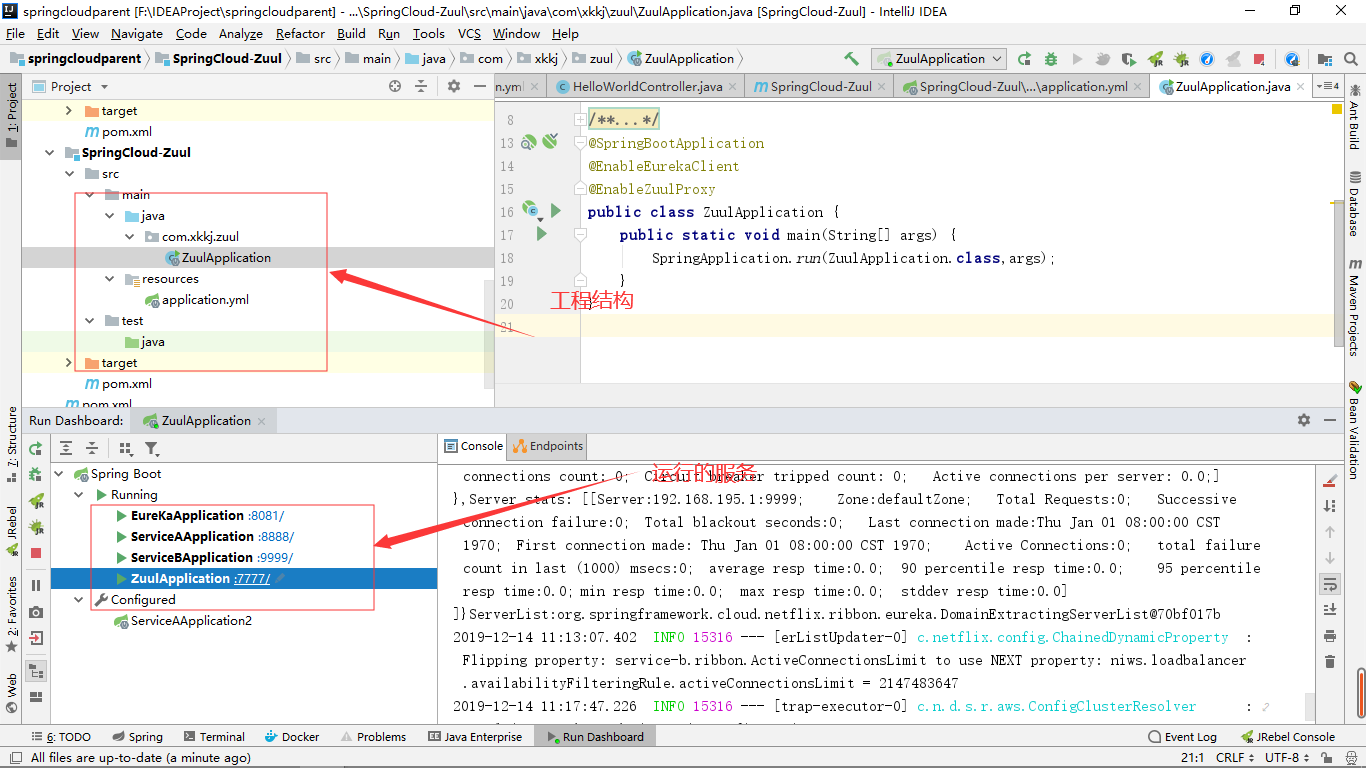Screen dimensions: 1366x768
Task: Close the ZuulApplication.java editor tab
Action: coord(1303,87)
